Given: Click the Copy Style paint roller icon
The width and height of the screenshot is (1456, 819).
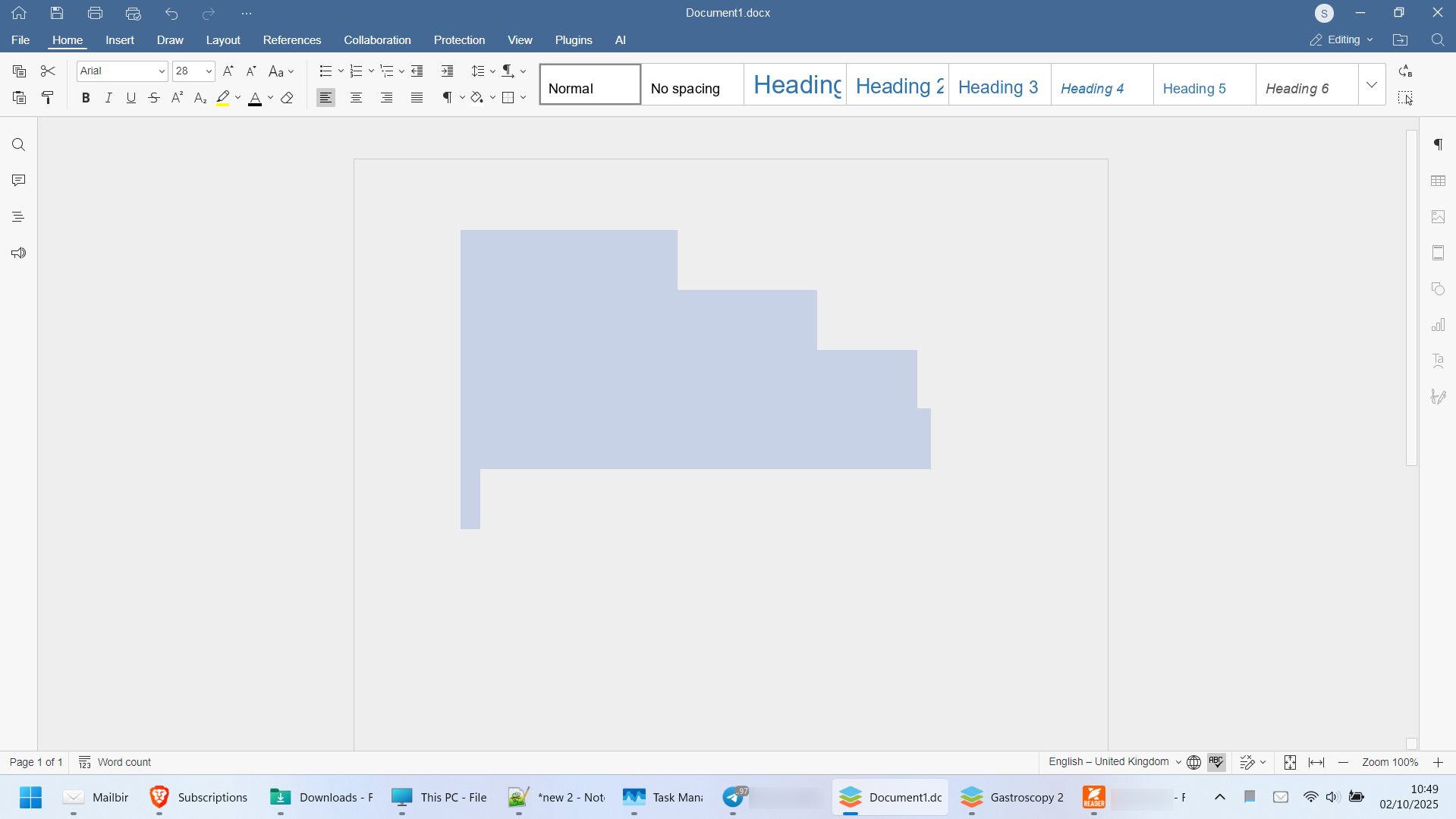Looking at the screenshot, I should coord(48,98).
